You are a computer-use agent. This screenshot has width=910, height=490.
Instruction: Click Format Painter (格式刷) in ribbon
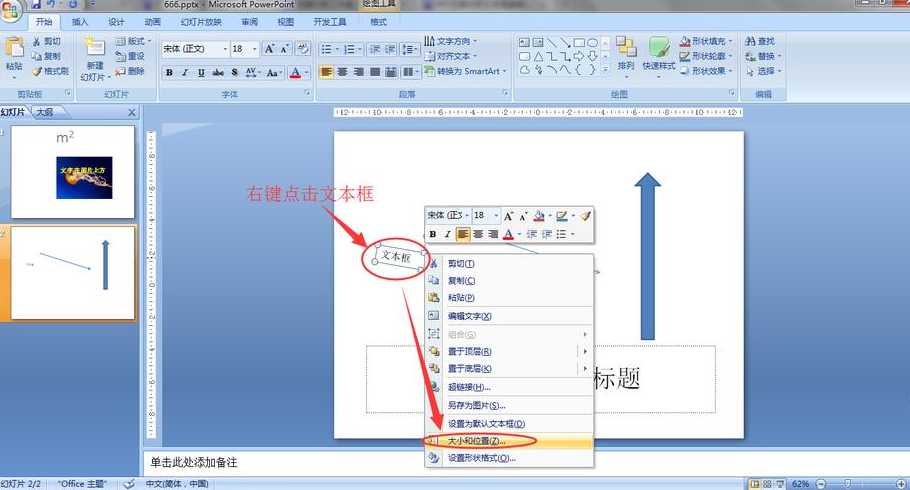pyautogui.click(x=50, y=71)
